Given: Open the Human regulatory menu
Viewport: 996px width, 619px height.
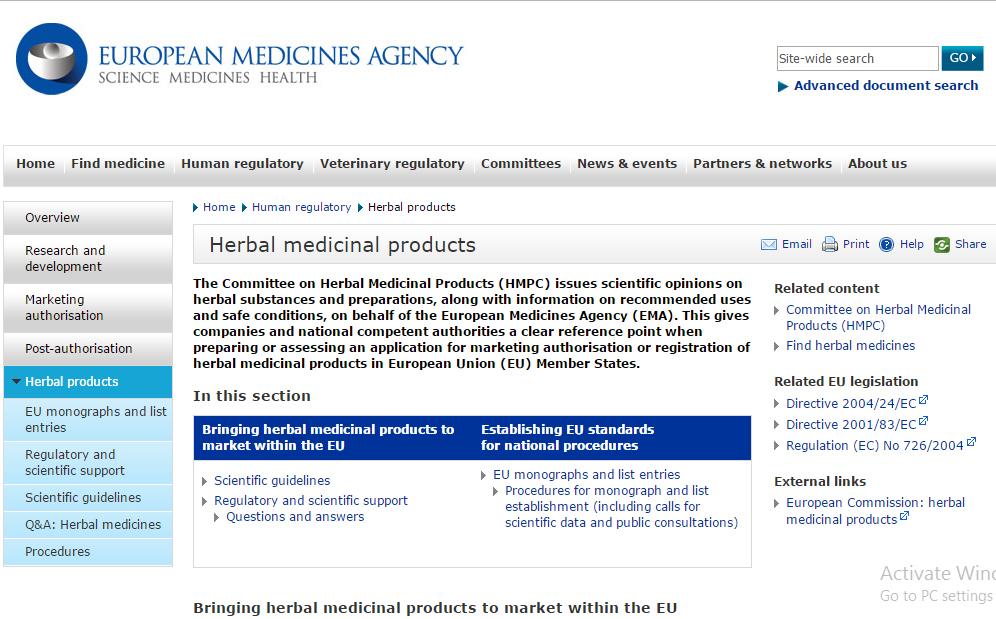Looking at the screenshot, I should tap(242, 163).
